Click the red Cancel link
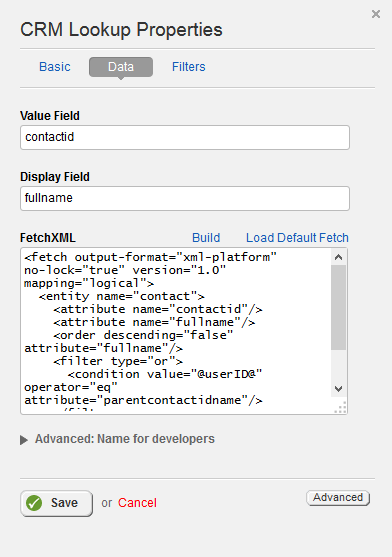Viewport: 392px width, 557px height. (137, 503)
